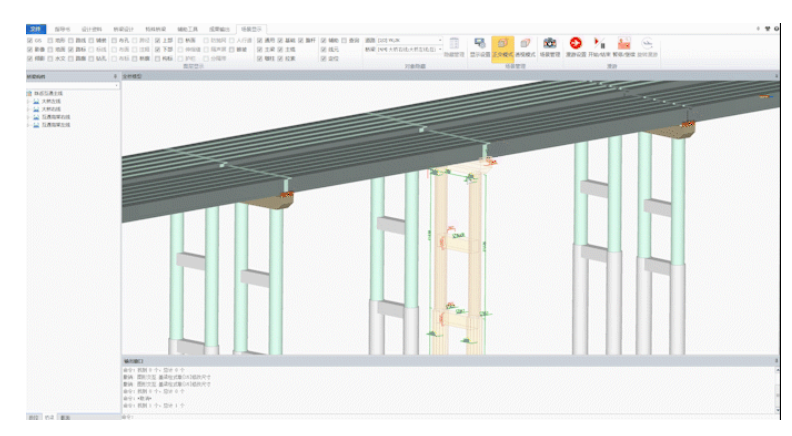This screenshot has width=792, height=436.
Task: Toggle the 水文 hydrology checkbox
Action: (50, 59)
